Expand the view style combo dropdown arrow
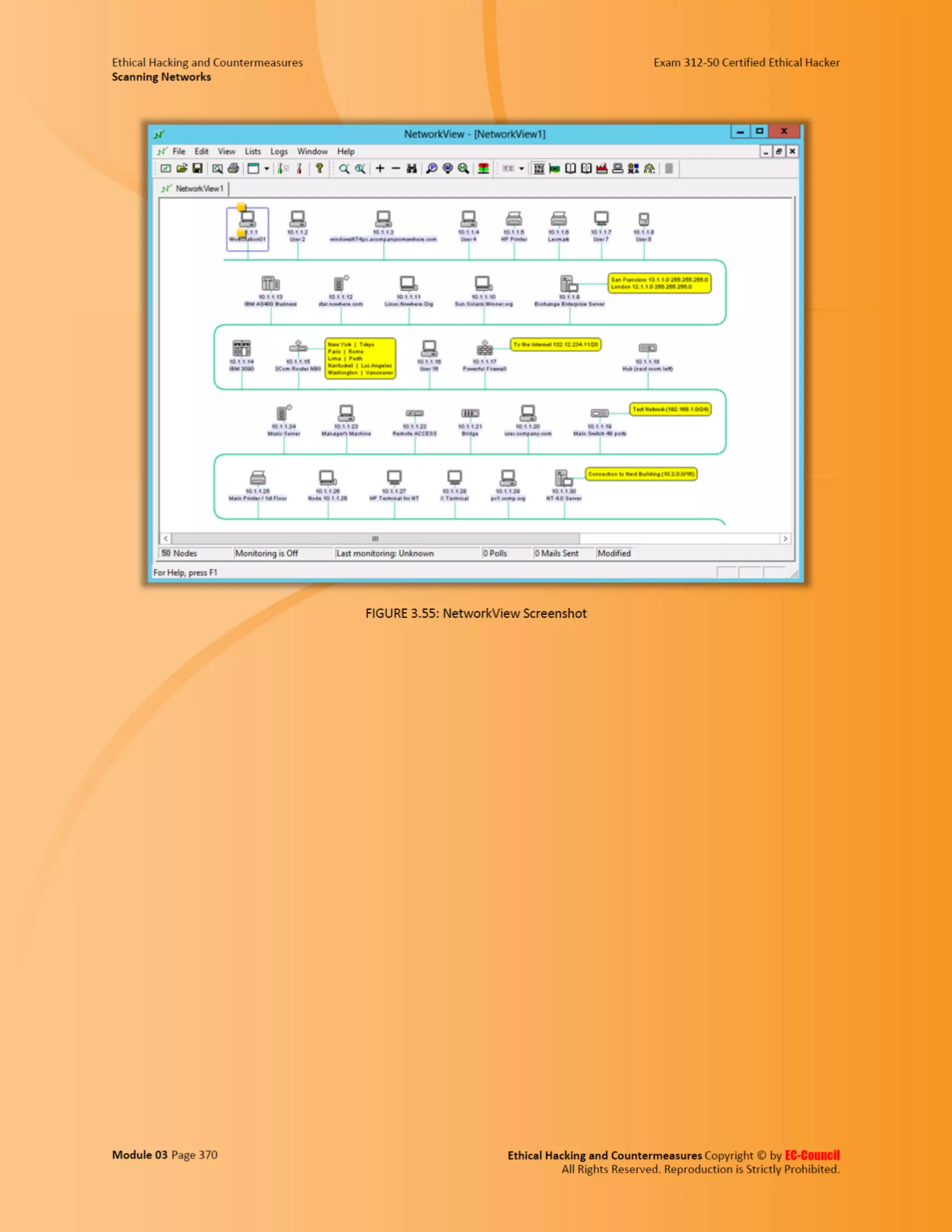This screenshot has height=1232, width=952. 522,169
